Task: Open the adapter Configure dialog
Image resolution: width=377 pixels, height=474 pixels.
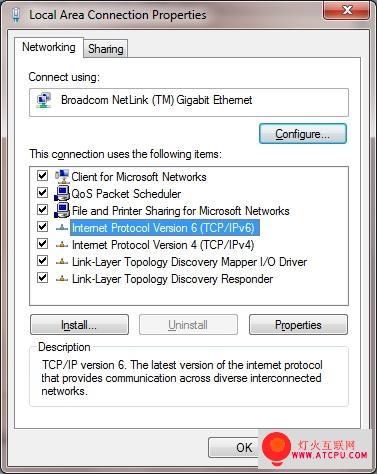Action: point(303,134)
